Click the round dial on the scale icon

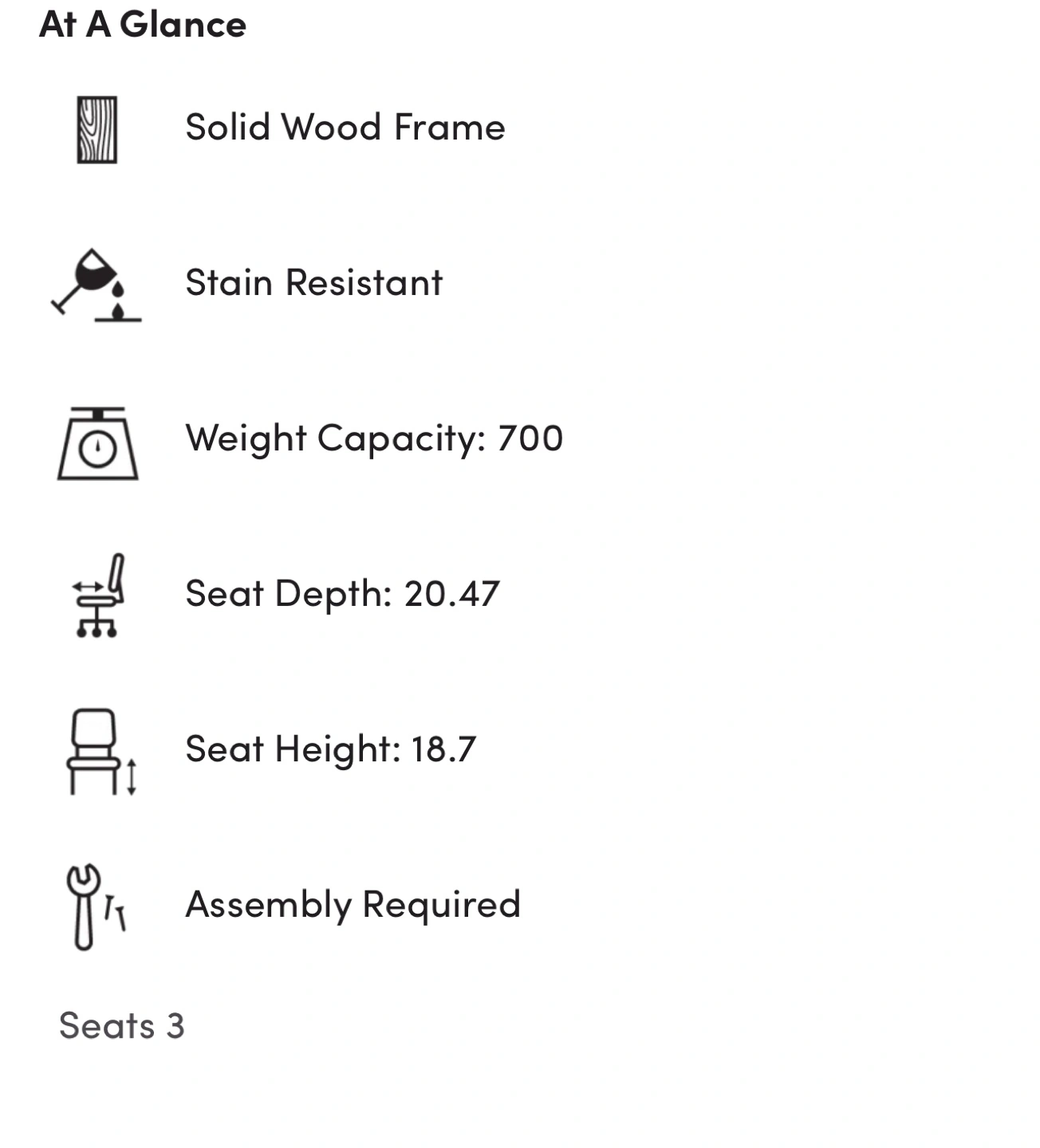pyautogui.click(x=97, y=449)
